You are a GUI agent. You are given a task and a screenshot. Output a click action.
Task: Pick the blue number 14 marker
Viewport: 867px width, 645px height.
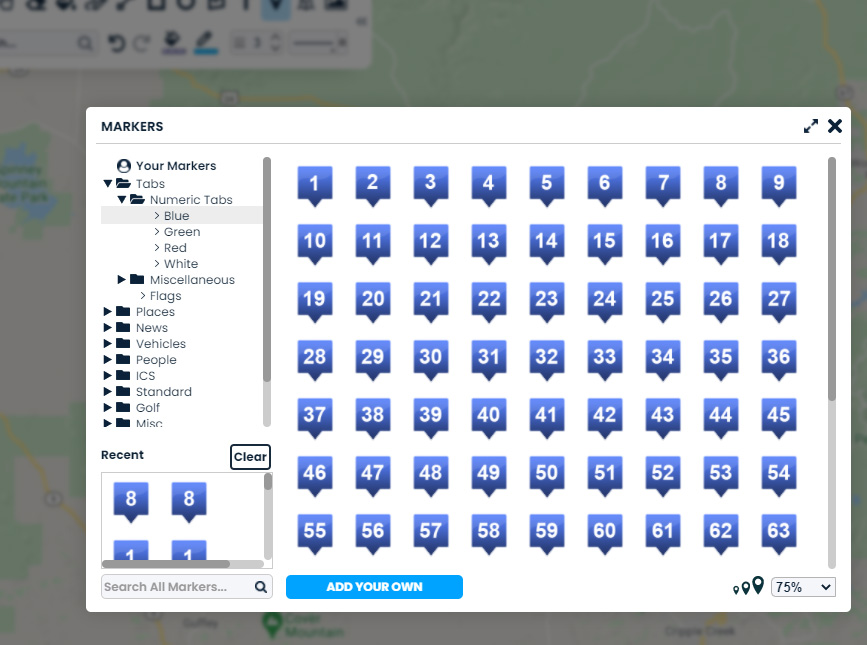click(546, 243)
